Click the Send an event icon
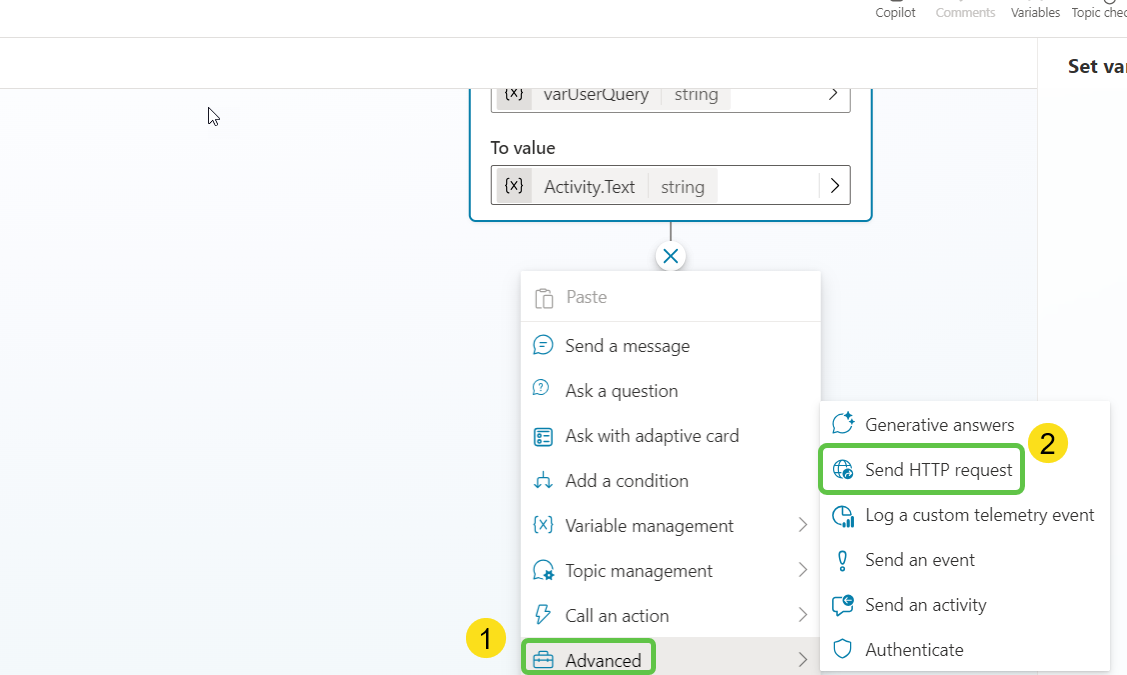Screen dimensions: 1127x675 pos(843,559)
